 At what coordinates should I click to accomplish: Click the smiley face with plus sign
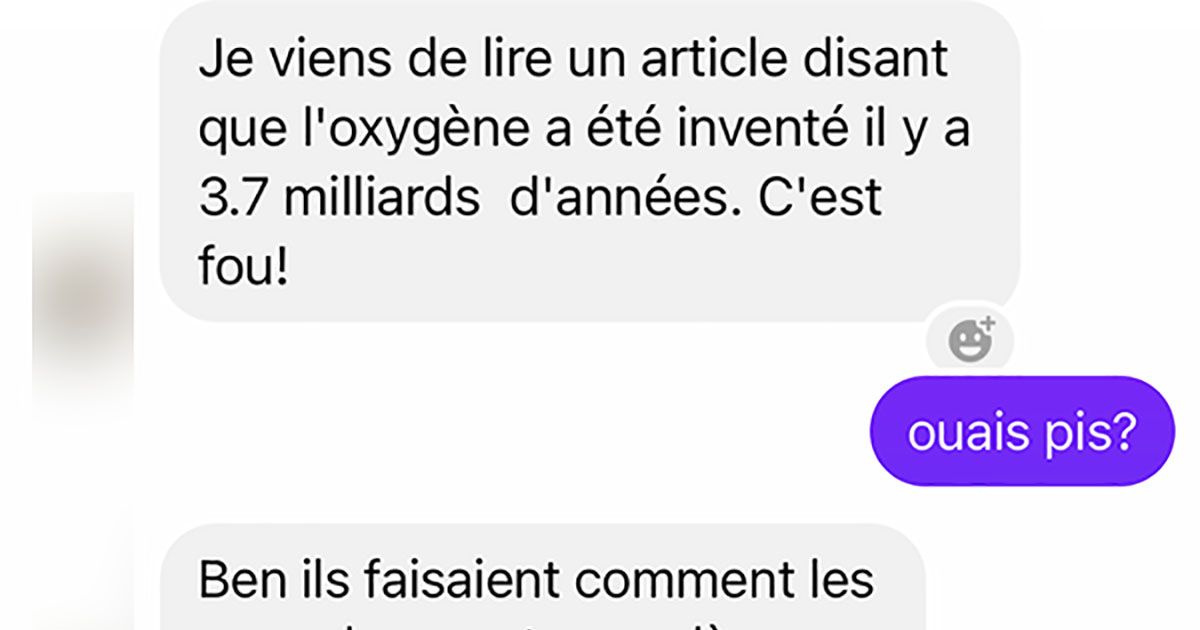(970, 342)
